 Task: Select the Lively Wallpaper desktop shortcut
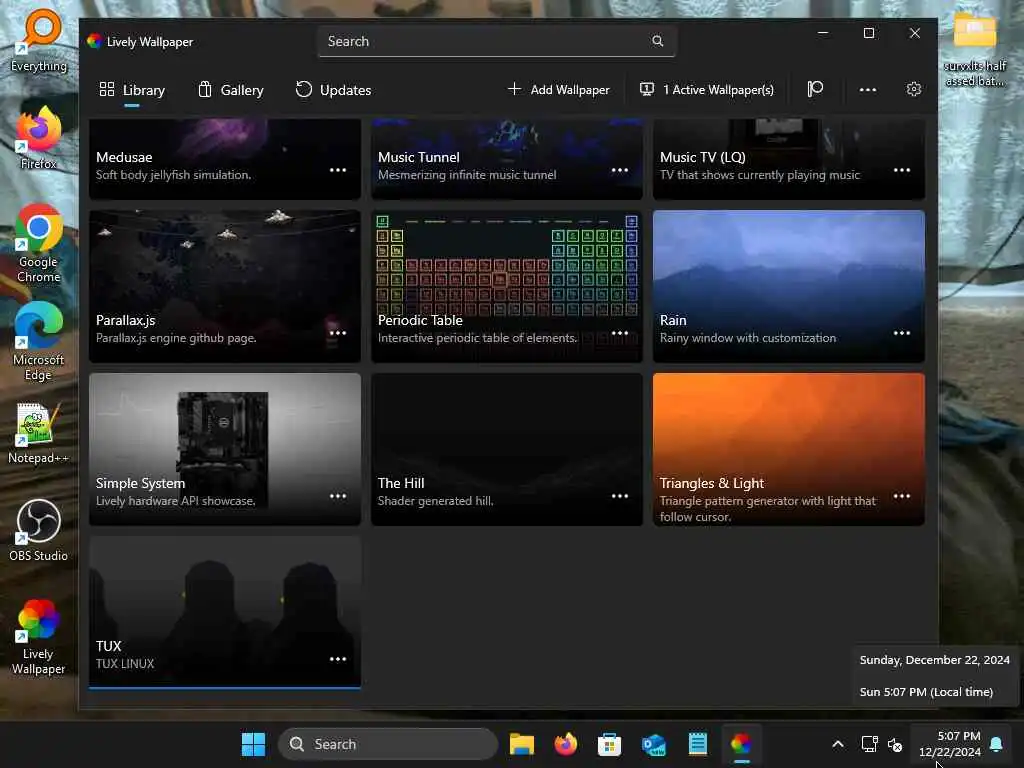pyautogui.click(x=39, y=637)
